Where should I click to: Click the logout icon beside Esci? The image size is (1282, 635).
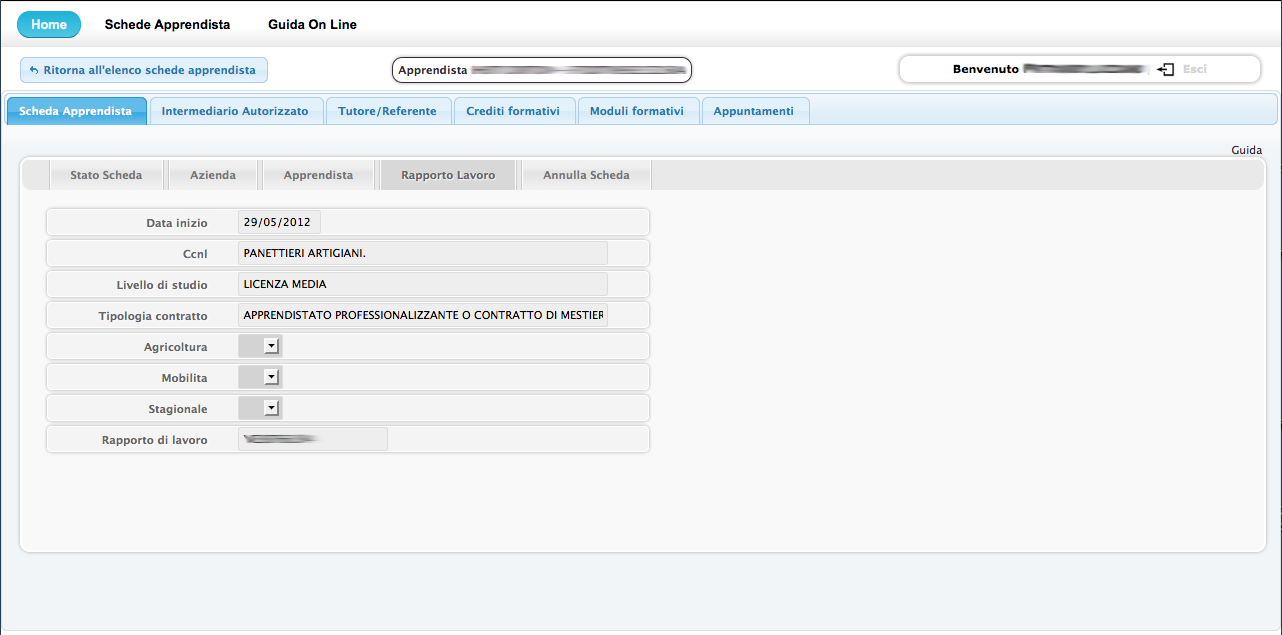1165,70
